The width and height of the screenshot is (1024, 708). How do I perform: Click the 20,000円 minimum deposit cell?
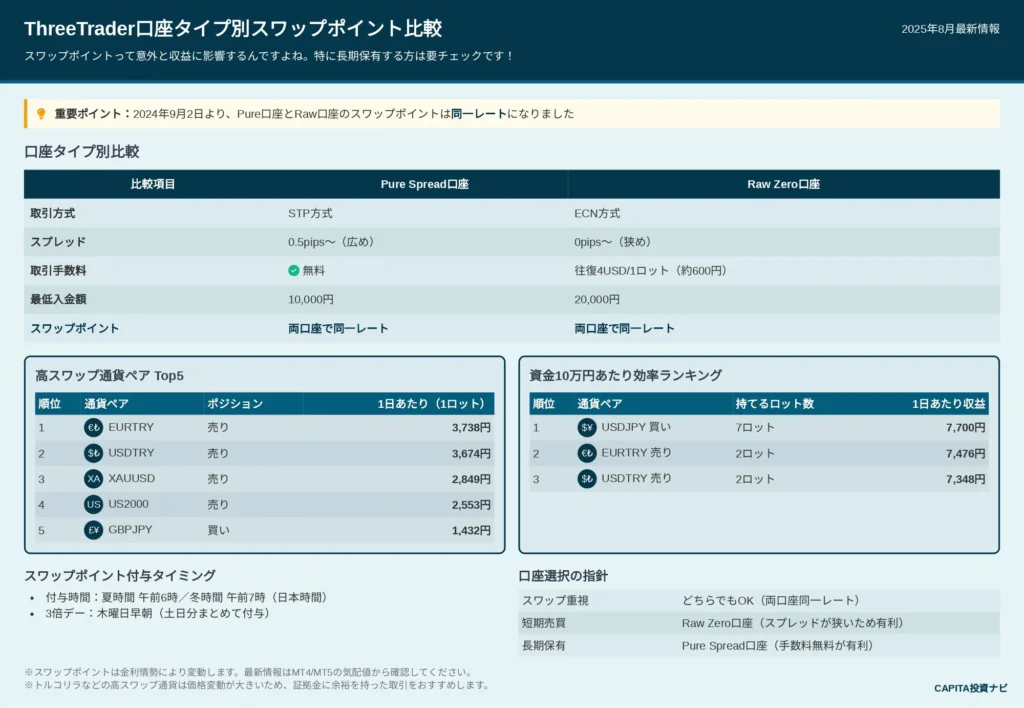(597, 299)
